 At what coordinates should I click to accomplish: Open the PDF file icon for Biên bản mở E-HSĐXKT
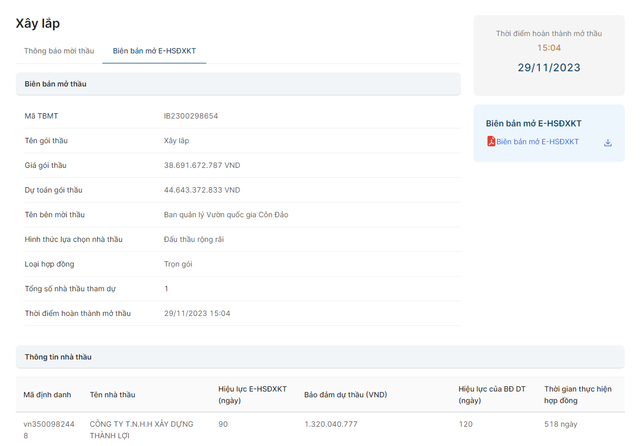click(x=491, y=142)
